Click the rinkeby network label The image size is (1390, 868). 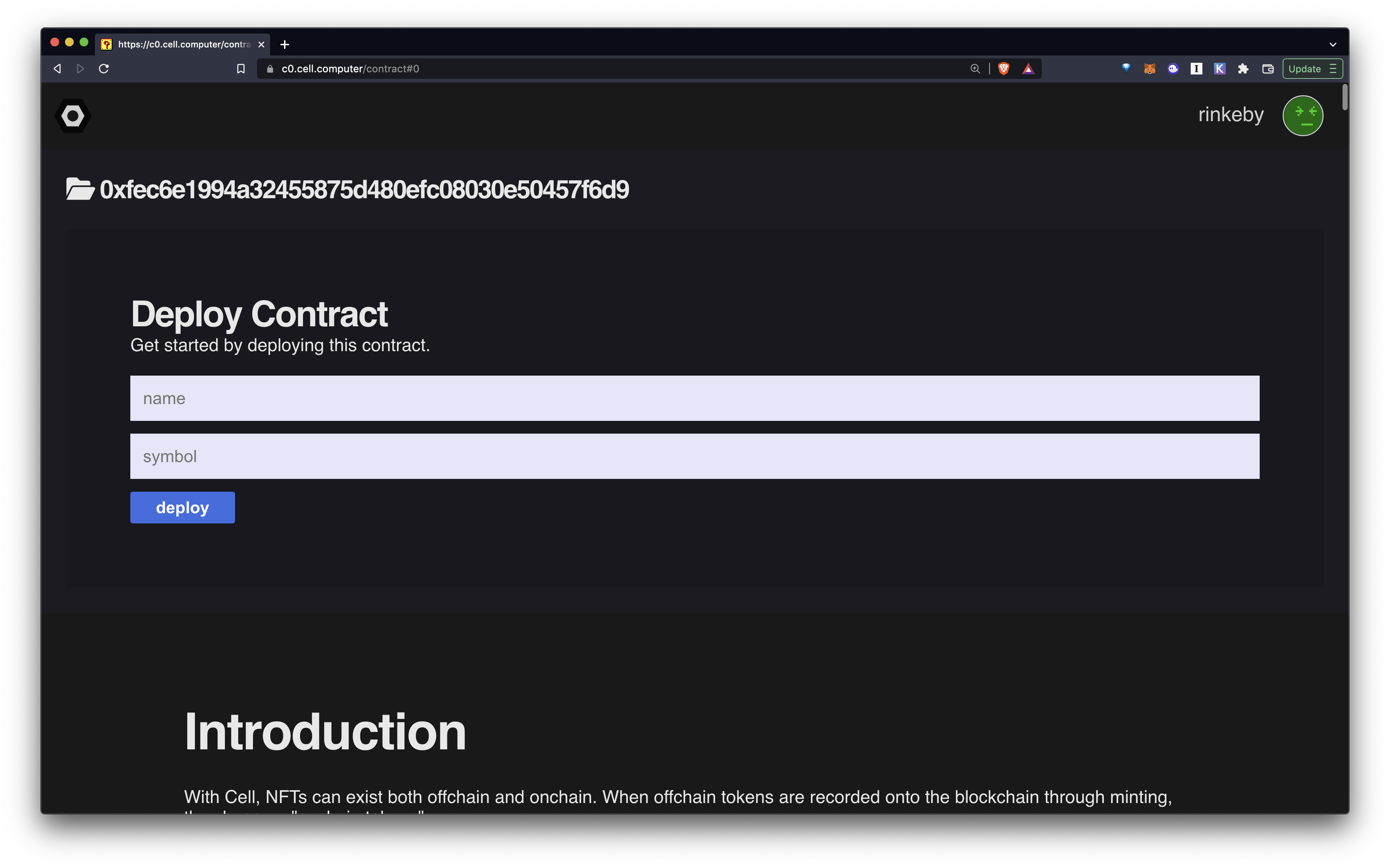pyautogui.click(x=1230, y=115)
